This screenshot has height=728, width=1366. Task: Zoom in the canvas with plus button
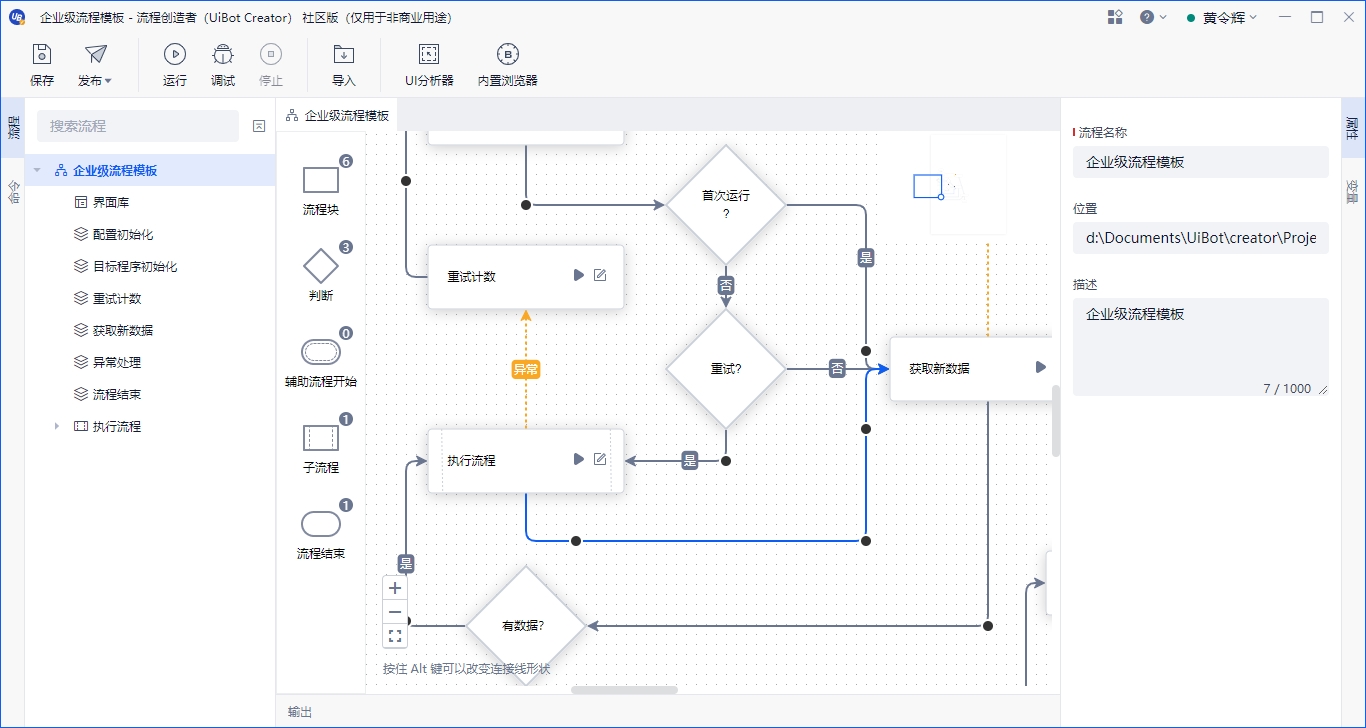(x=395, y=588)
